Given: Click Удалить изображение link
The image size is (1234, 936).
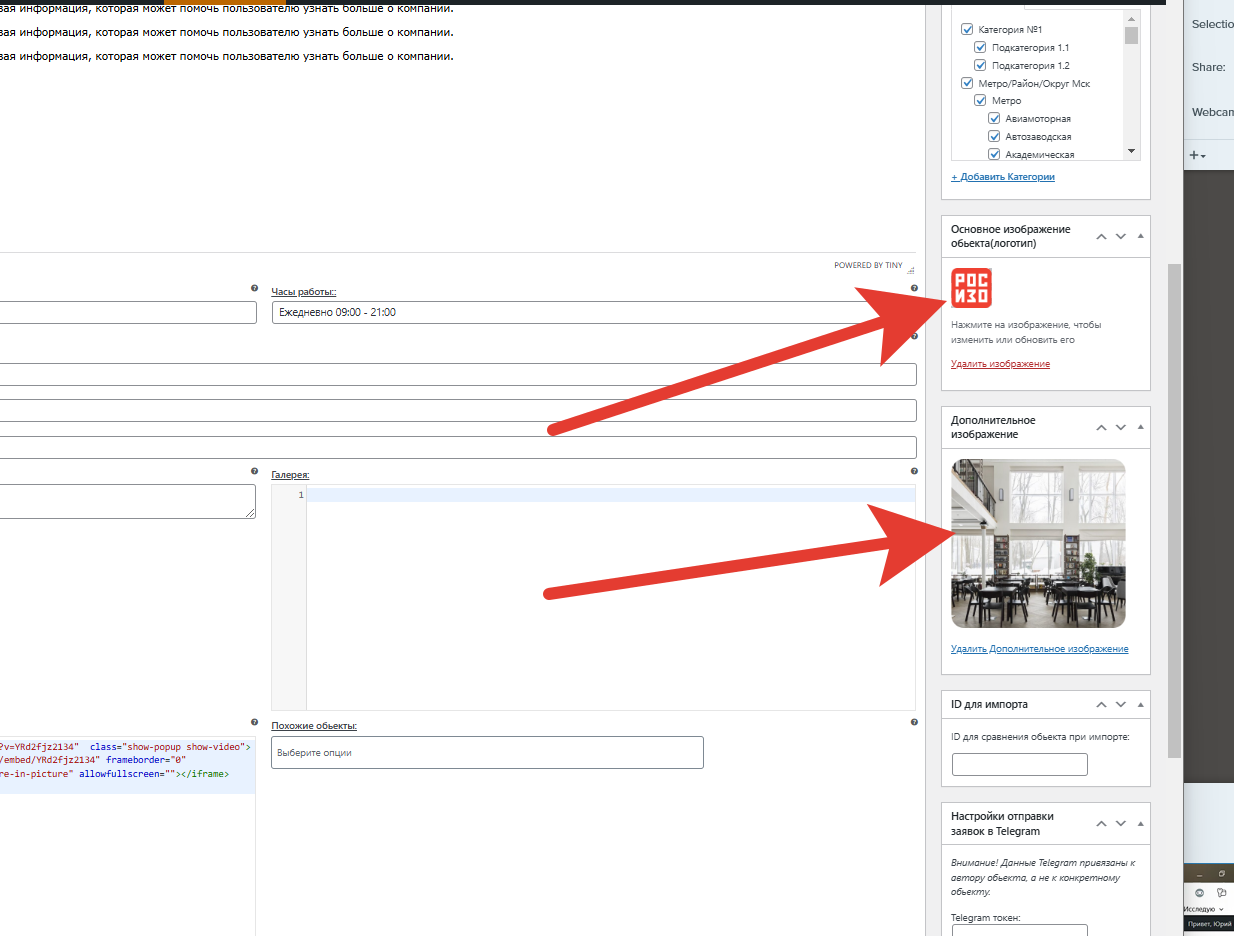Looking at the screenshot, I should tap(1000, 364).
